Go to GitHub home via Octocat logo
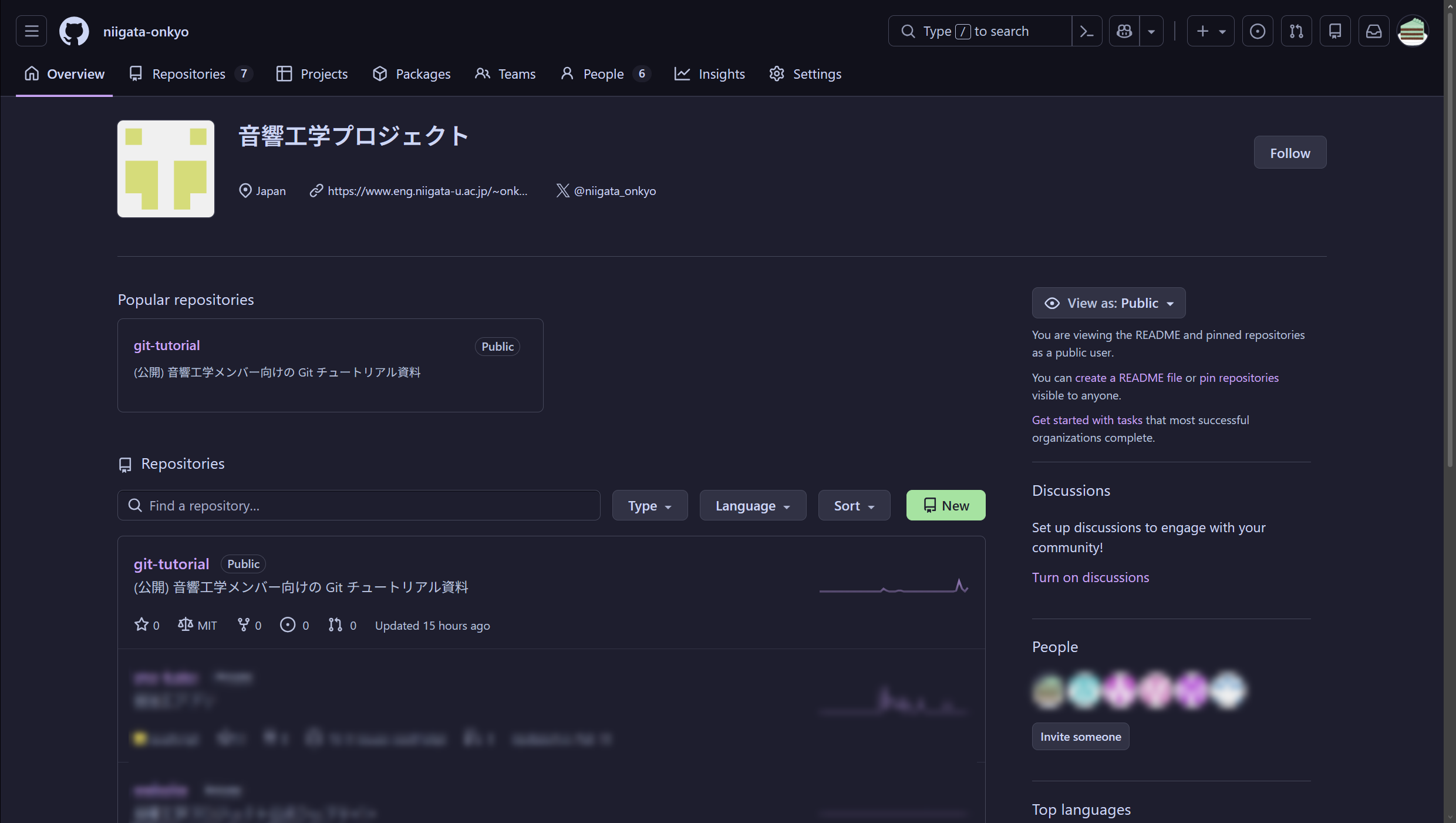The height and width of the screenshot is (823, 1456). [74, 31]
